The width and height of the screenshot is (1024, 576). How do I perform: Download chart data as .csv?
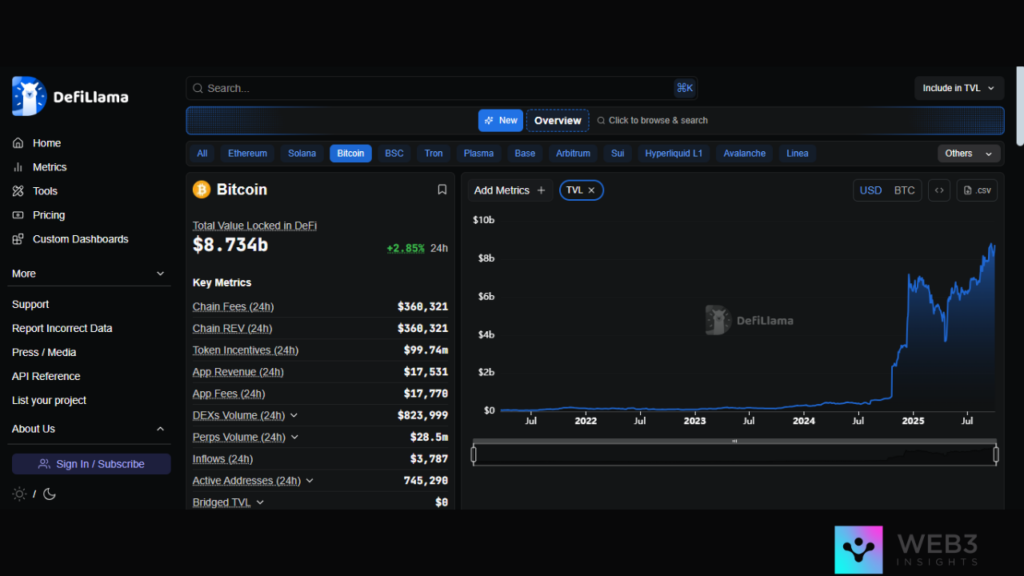click(977, 190)
